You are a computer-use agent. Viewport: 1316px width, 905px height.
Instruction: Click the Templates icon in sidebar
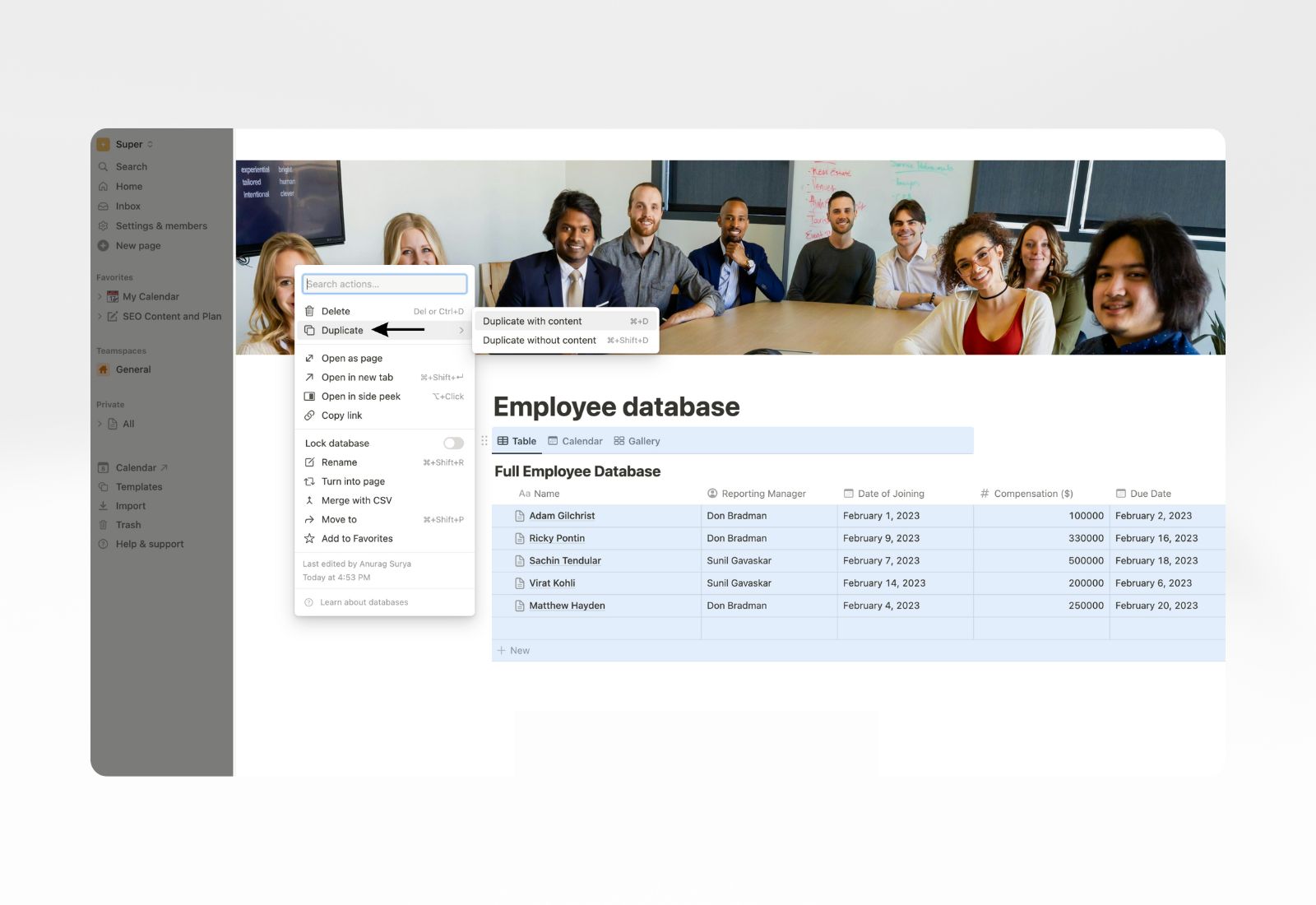coord(104,486)
